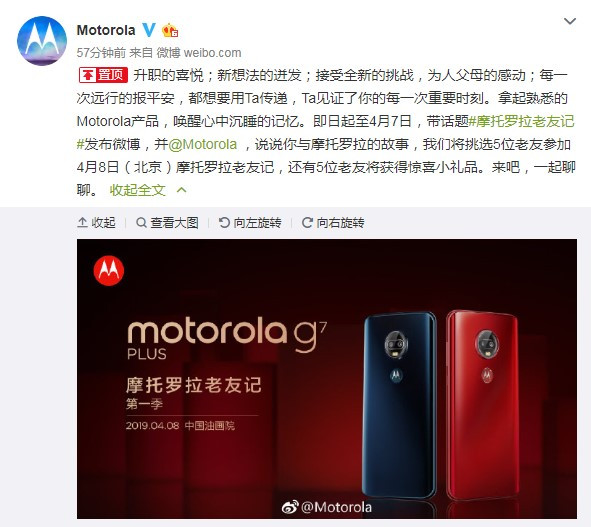Click the up chevron beside 收起全文
591x527 pixels.
click(x=181, y=190)
